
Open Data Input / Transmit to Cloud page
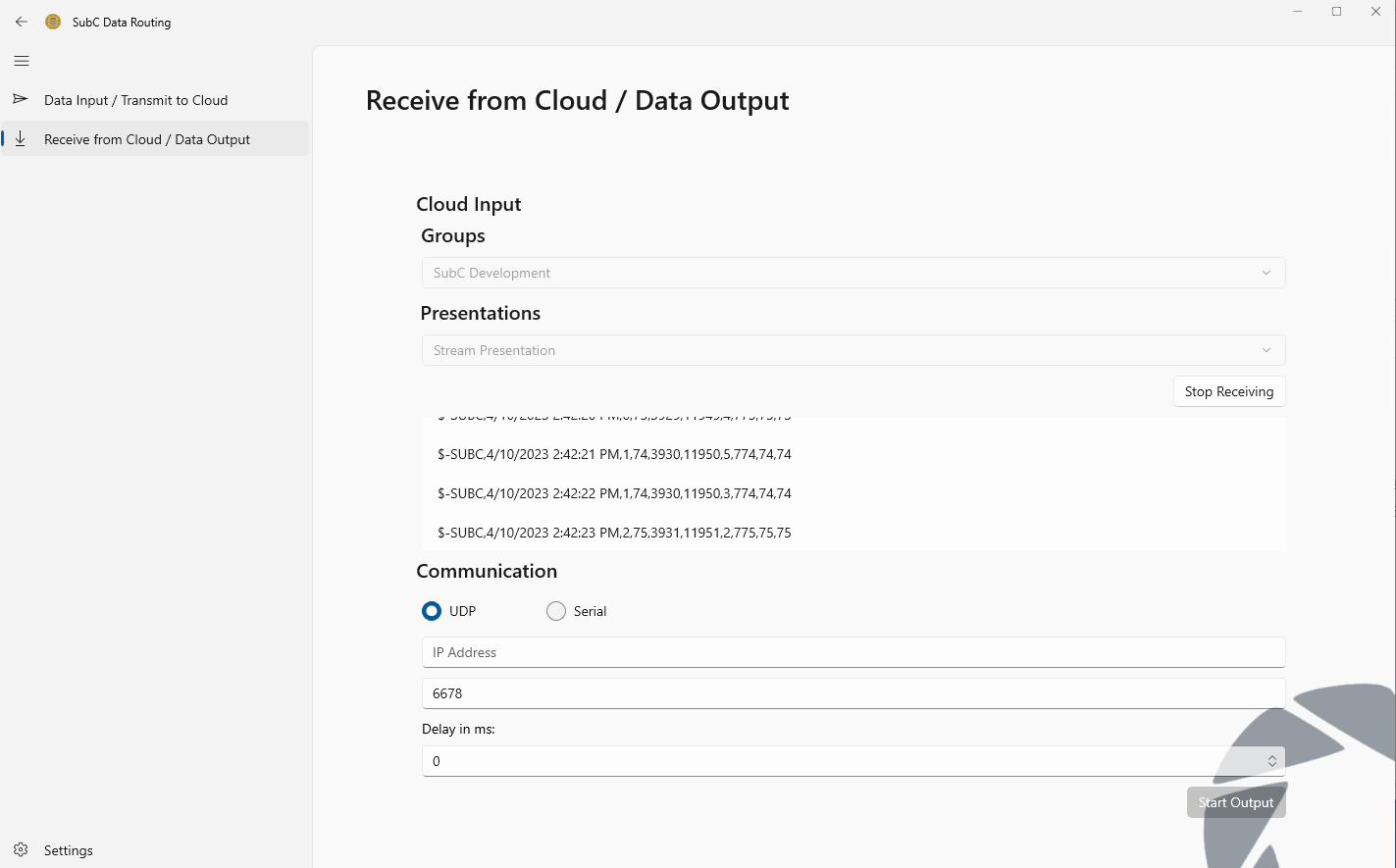135,100
